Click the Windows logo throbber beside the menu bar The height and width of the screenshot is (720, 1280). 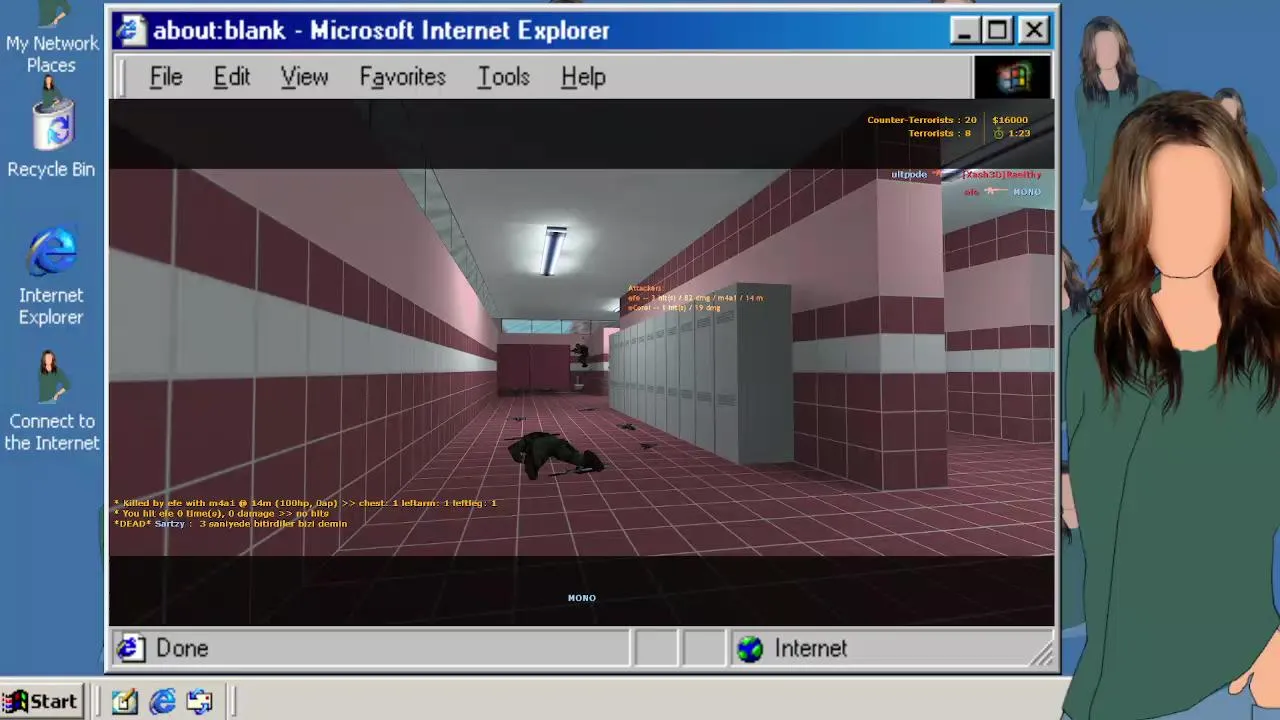tap(1013, 77)
